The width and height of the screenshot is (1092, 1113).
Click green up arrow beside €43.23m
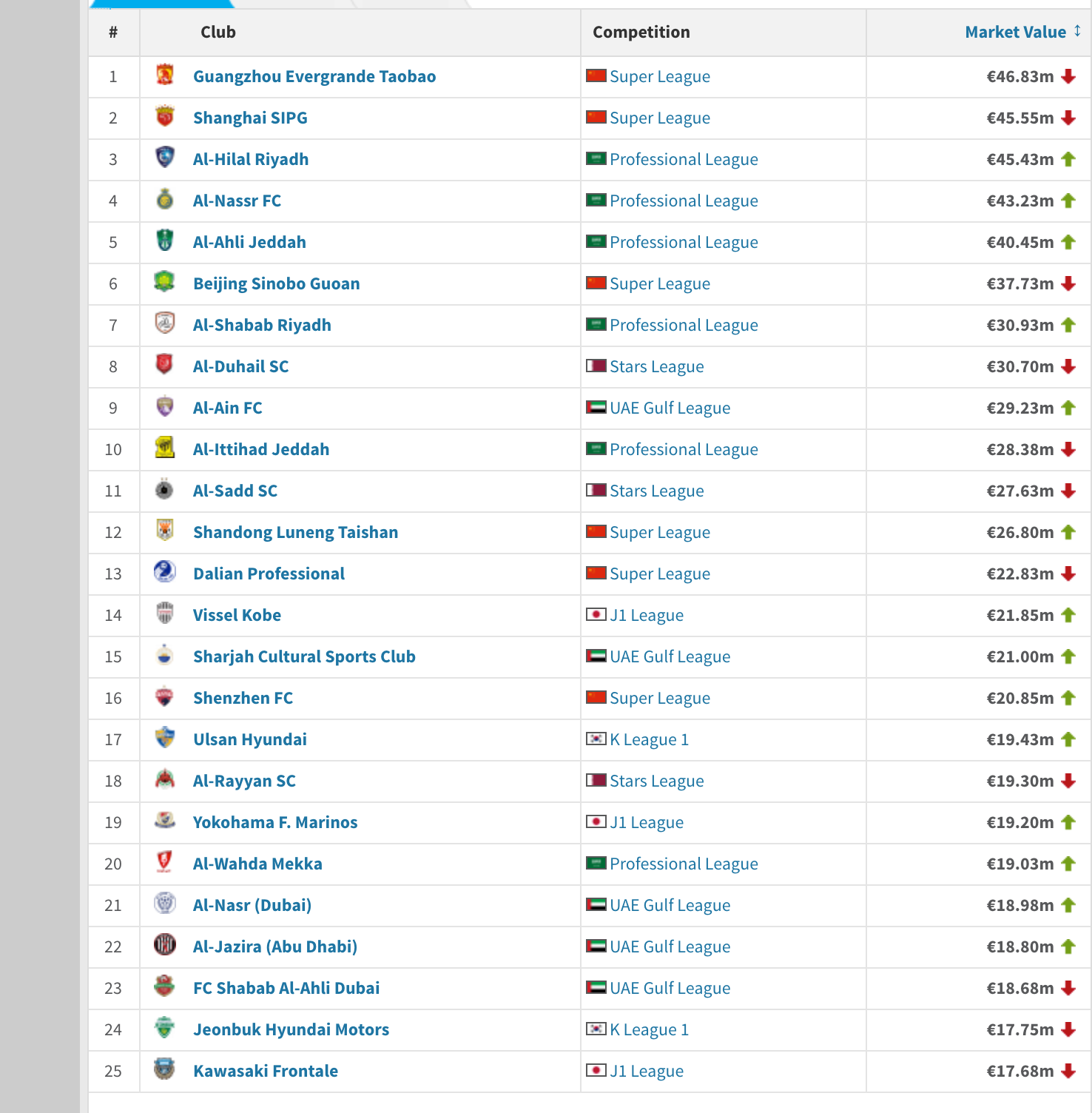coord(1068,201)
